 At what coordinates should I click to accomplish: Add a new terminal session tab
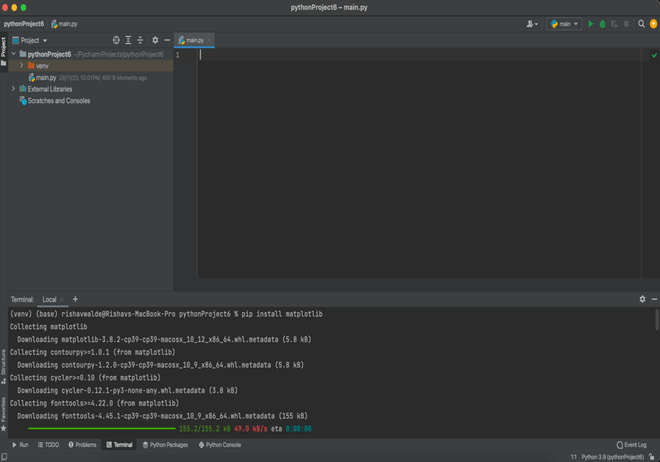tap(75, 299)
